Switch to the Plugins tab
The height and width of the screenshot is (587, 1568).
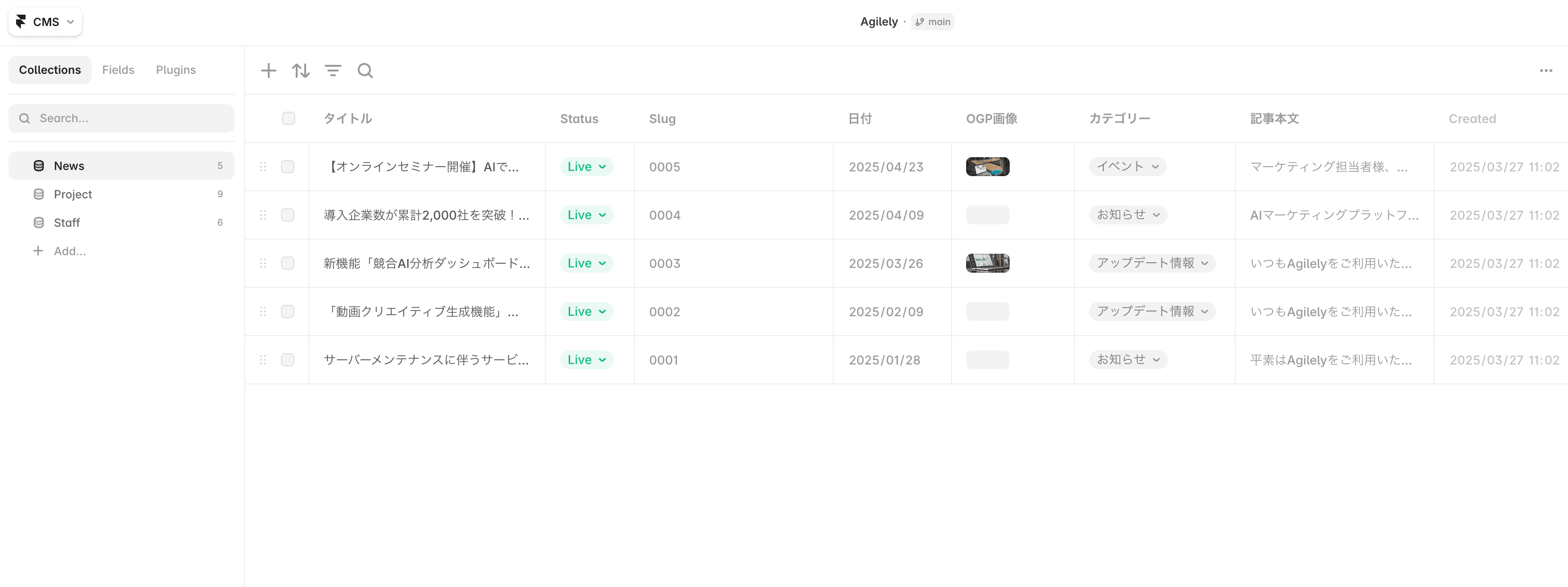[176, 70]
